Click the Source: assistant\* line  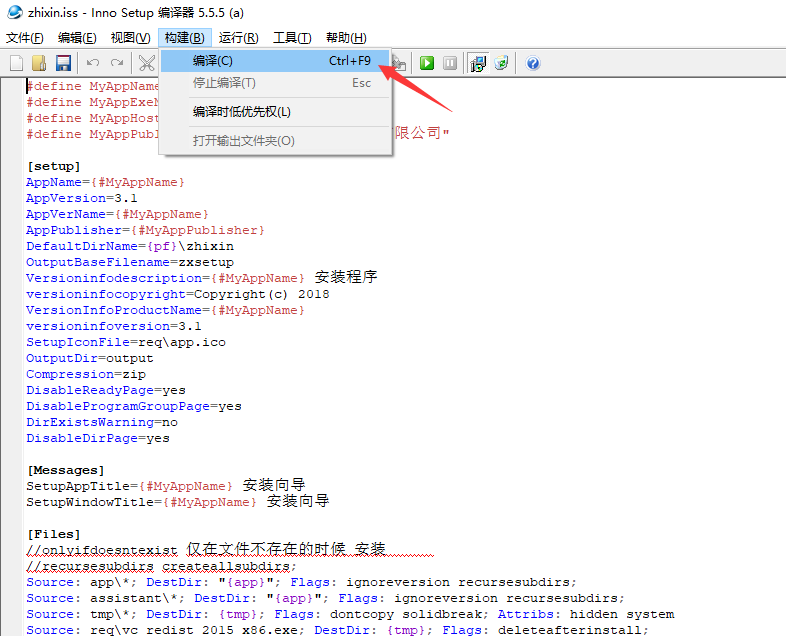(326, 599)
